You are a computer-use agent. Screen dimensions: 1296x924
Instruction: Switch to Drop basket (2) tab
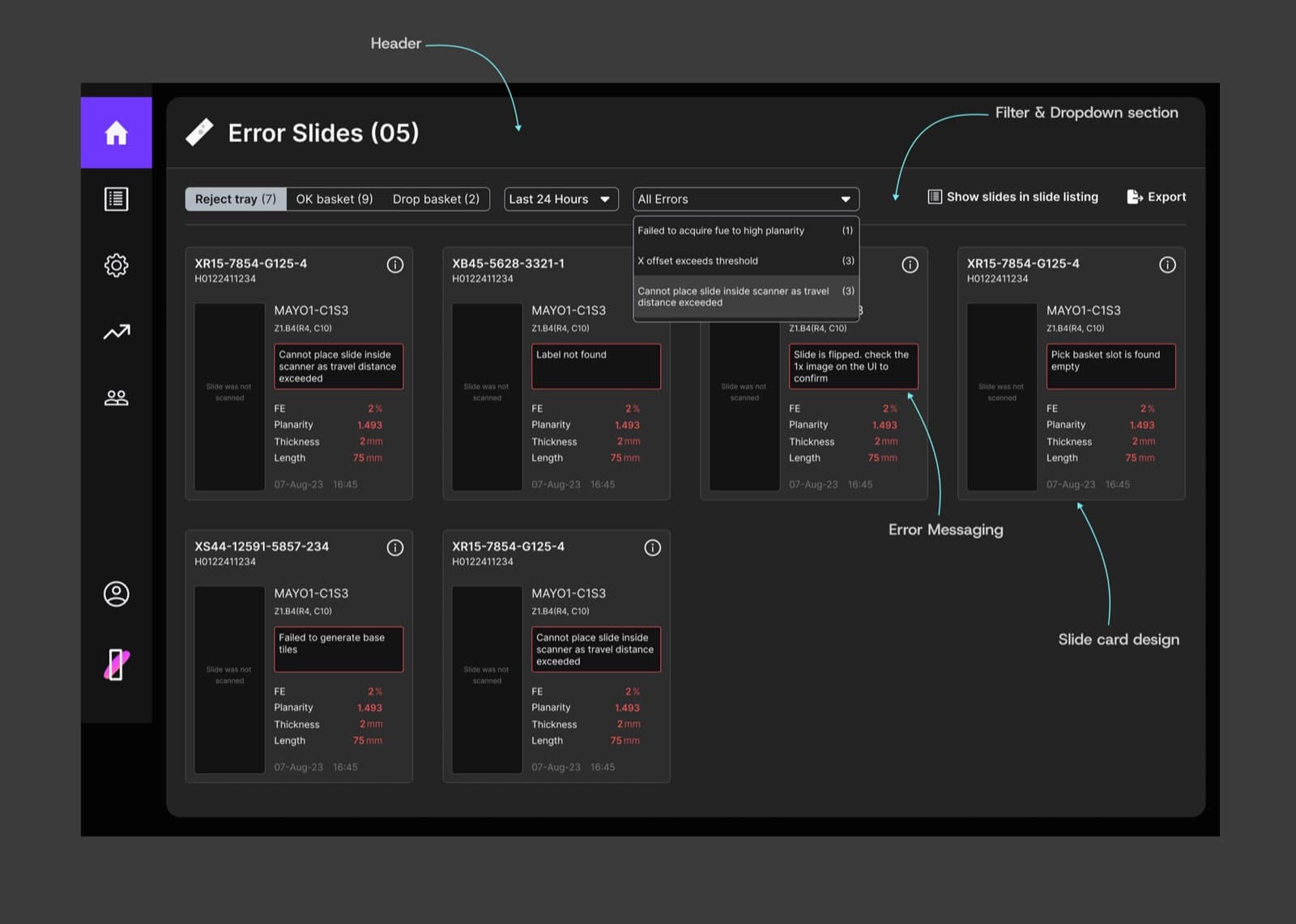[436, 199]
